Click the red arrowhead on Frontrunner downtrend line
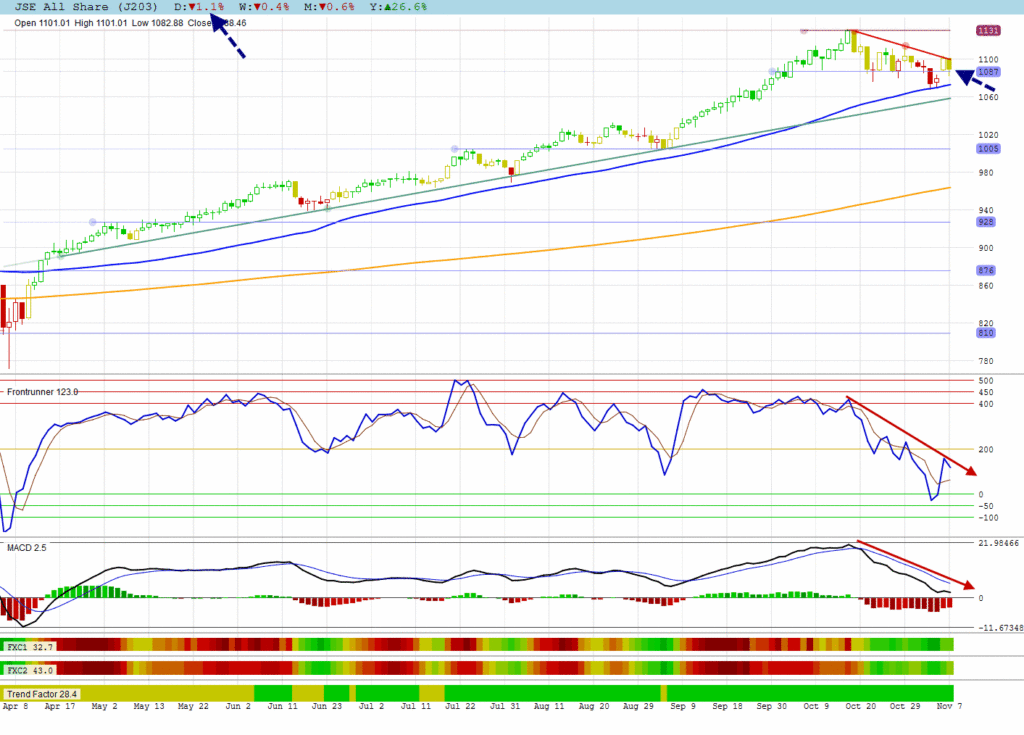Screen dimensions: 1024x735 [x=968, y=469]
